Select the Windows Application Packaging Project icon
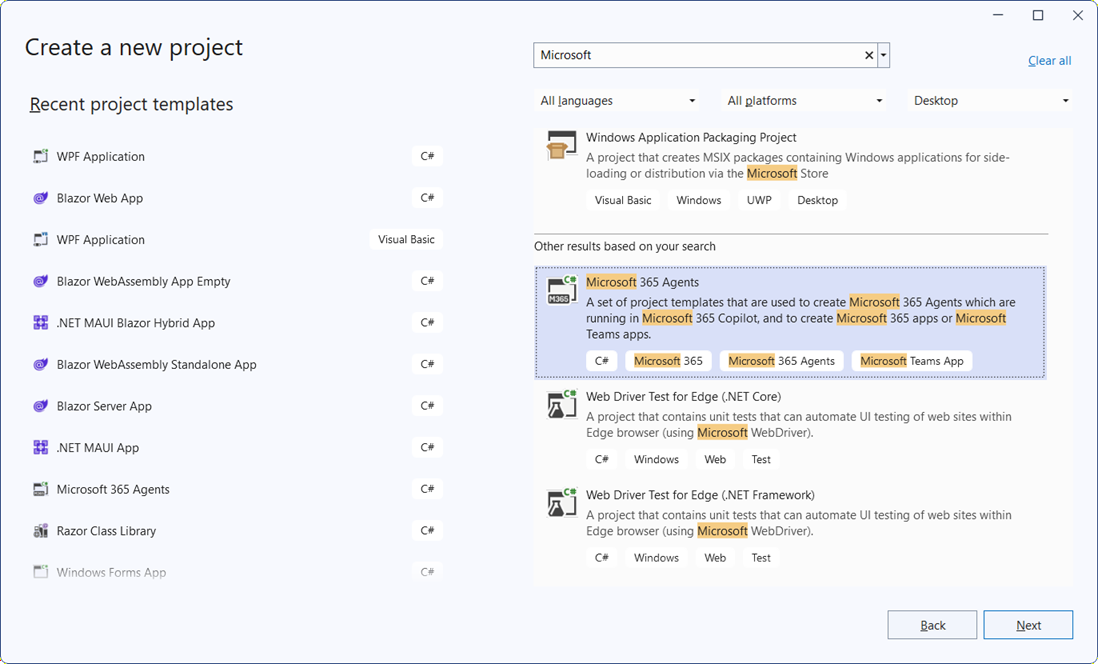The image size is (1098, 664). pyautogui.click(x=561, y=144)
